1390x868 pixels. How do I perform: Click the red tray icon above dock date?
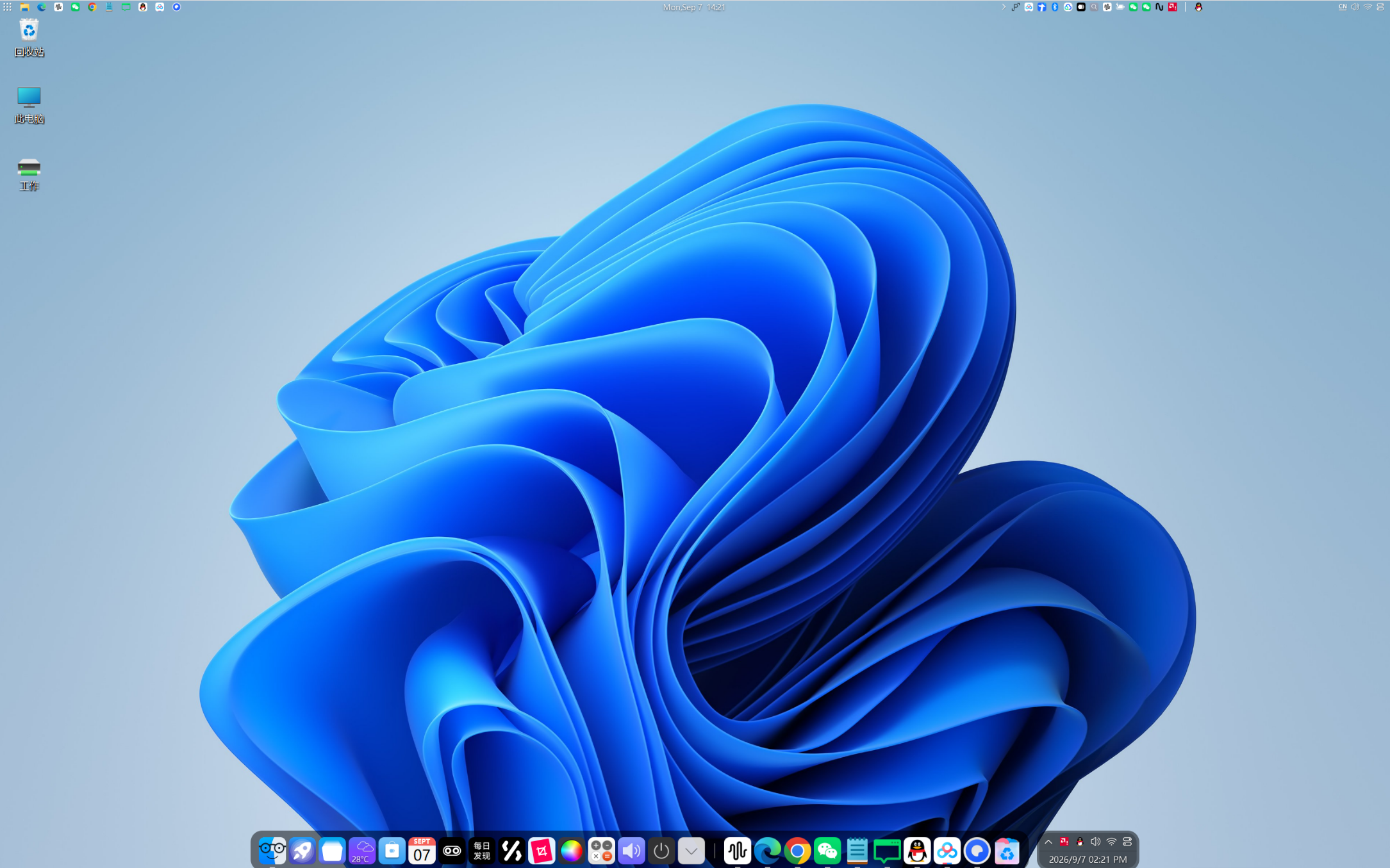[x=1064, y=842]
